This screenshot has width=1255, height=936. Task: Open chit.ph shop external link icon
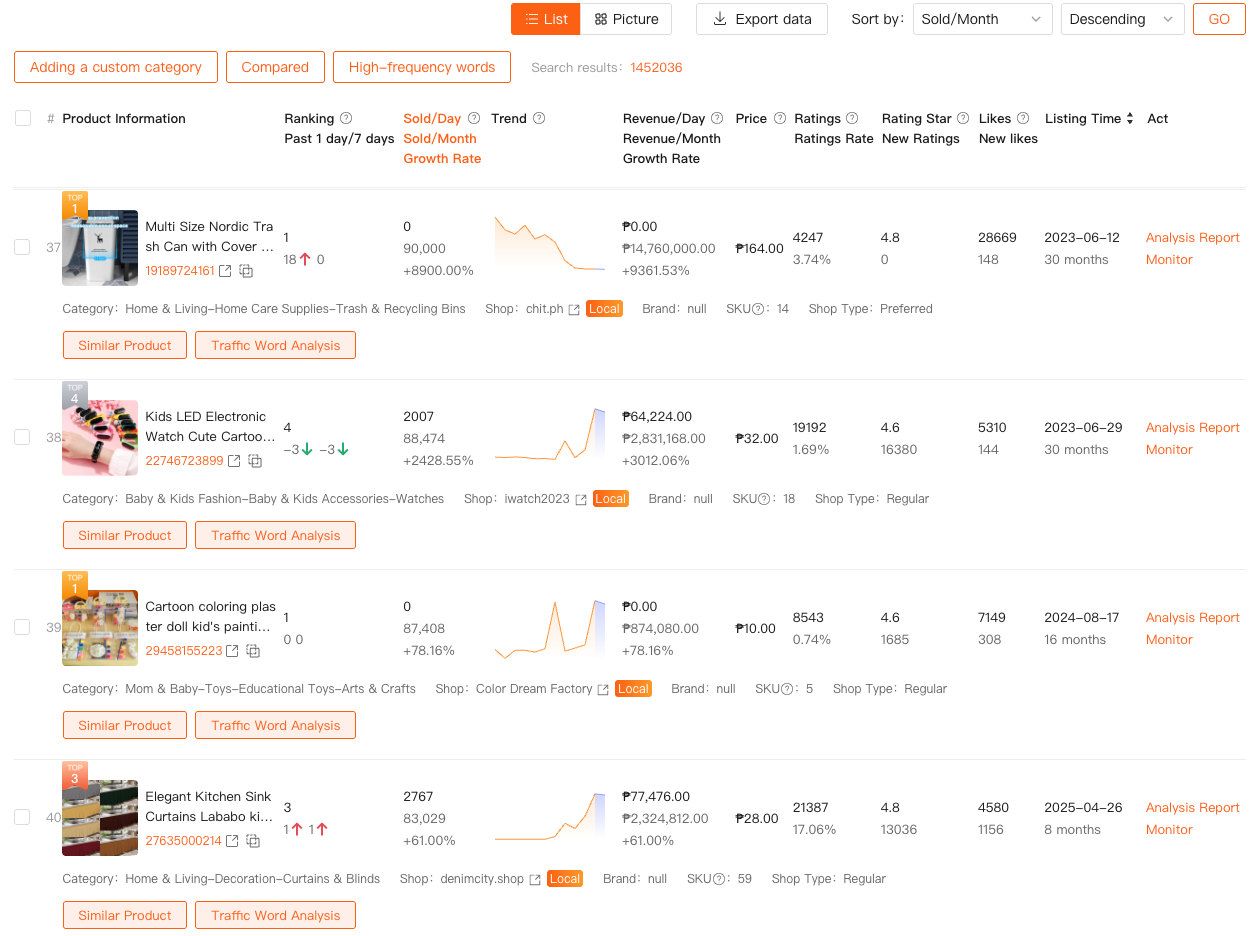tap(574, 309)
